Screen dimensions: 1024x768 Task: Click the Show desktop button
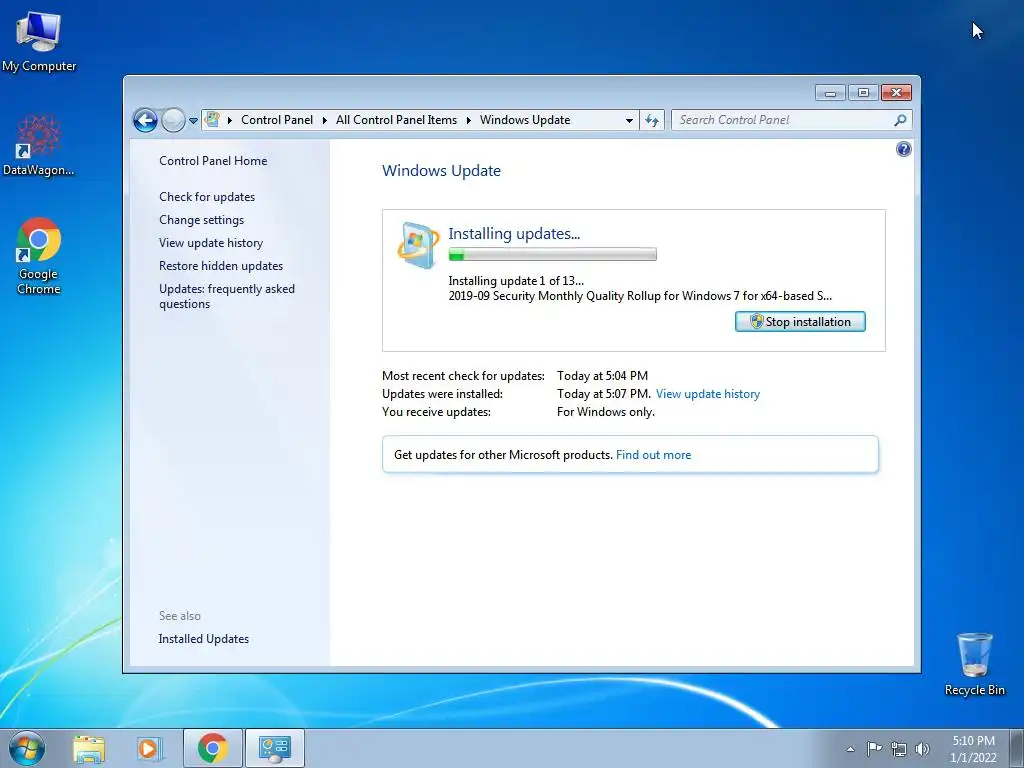(1017, 748)
